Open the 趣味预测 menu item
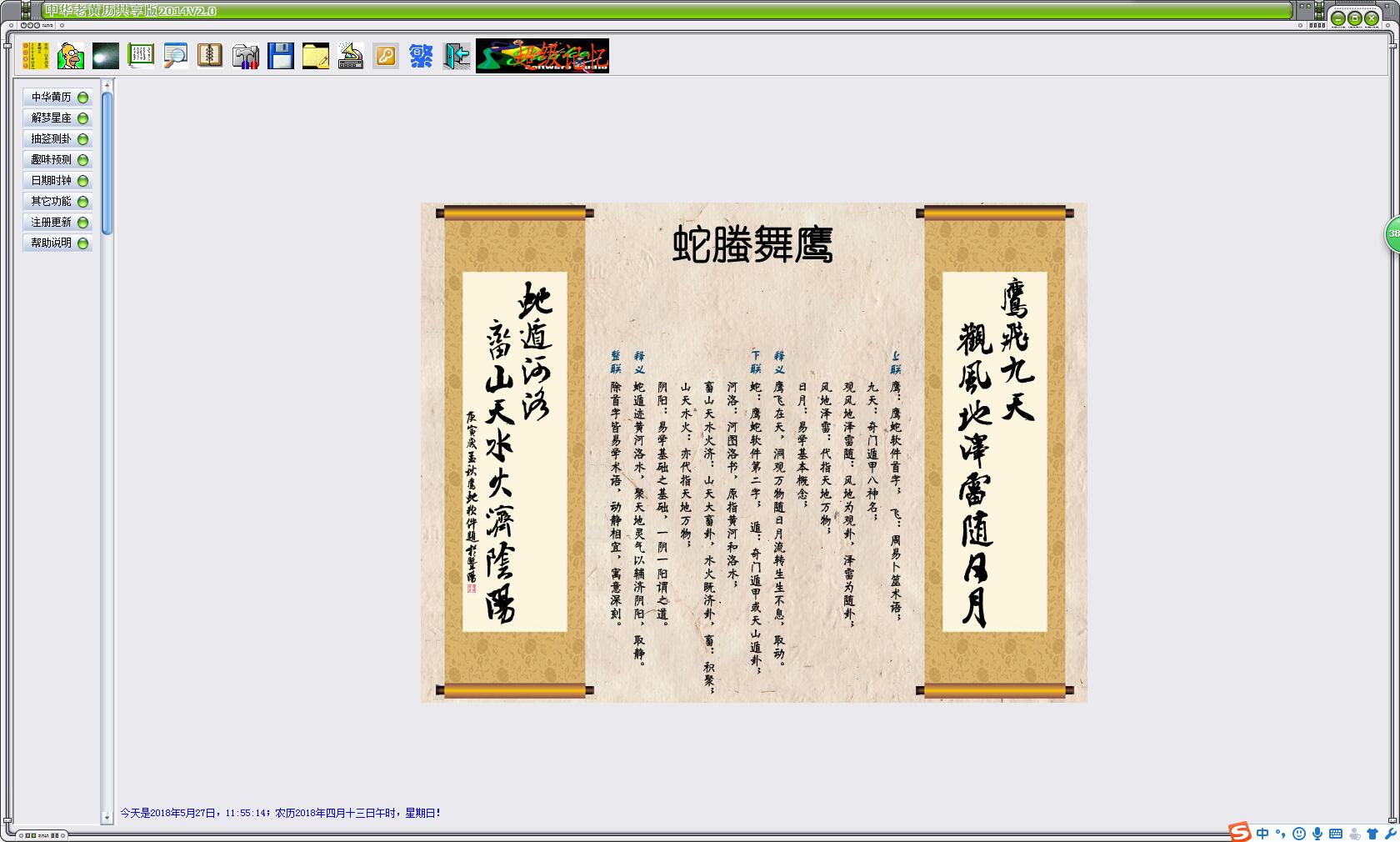Viewport: 1400px width, 842px height. (57, 160)
